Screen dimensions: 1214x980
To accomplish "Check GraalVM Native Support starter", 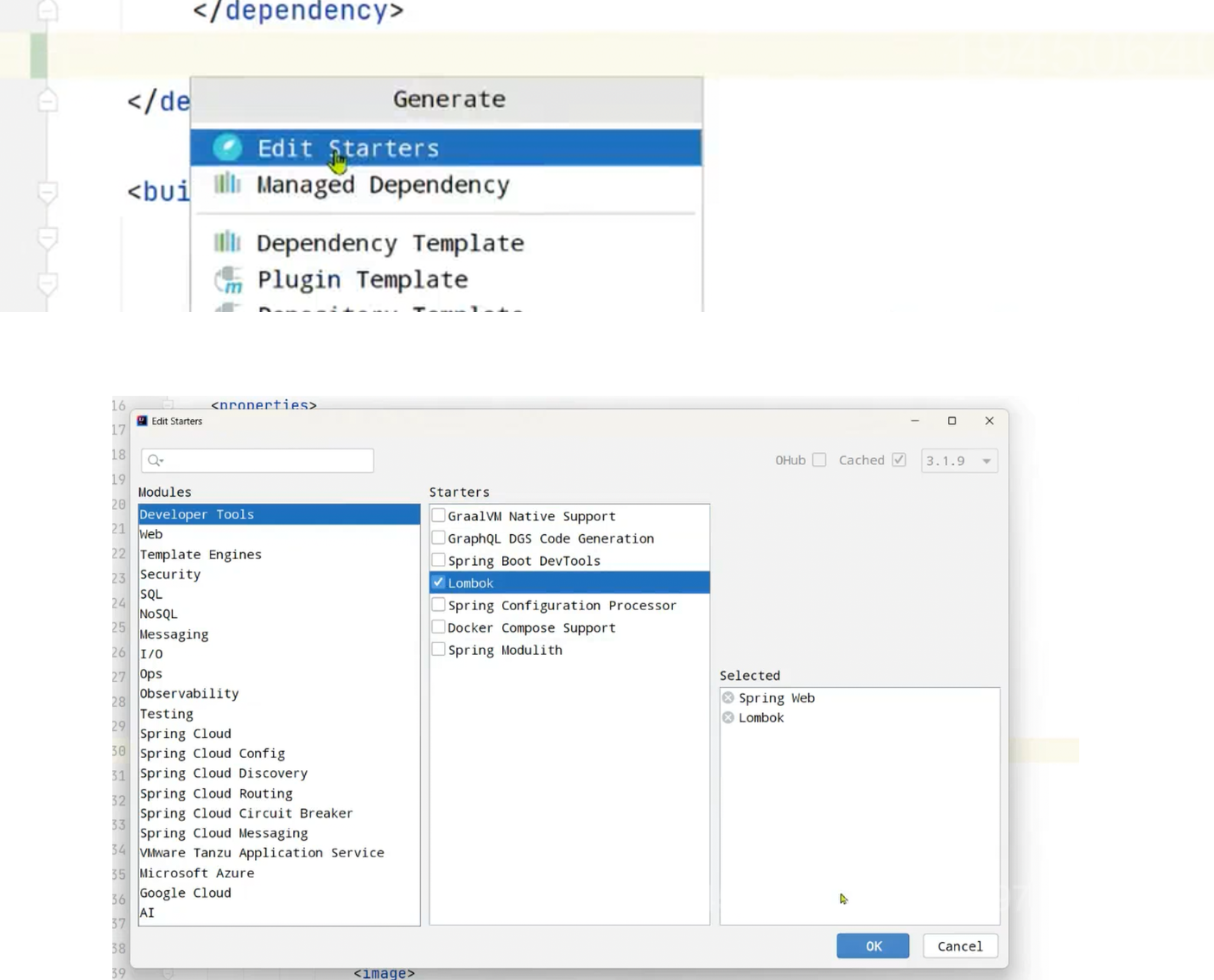I will click(439, 516).
